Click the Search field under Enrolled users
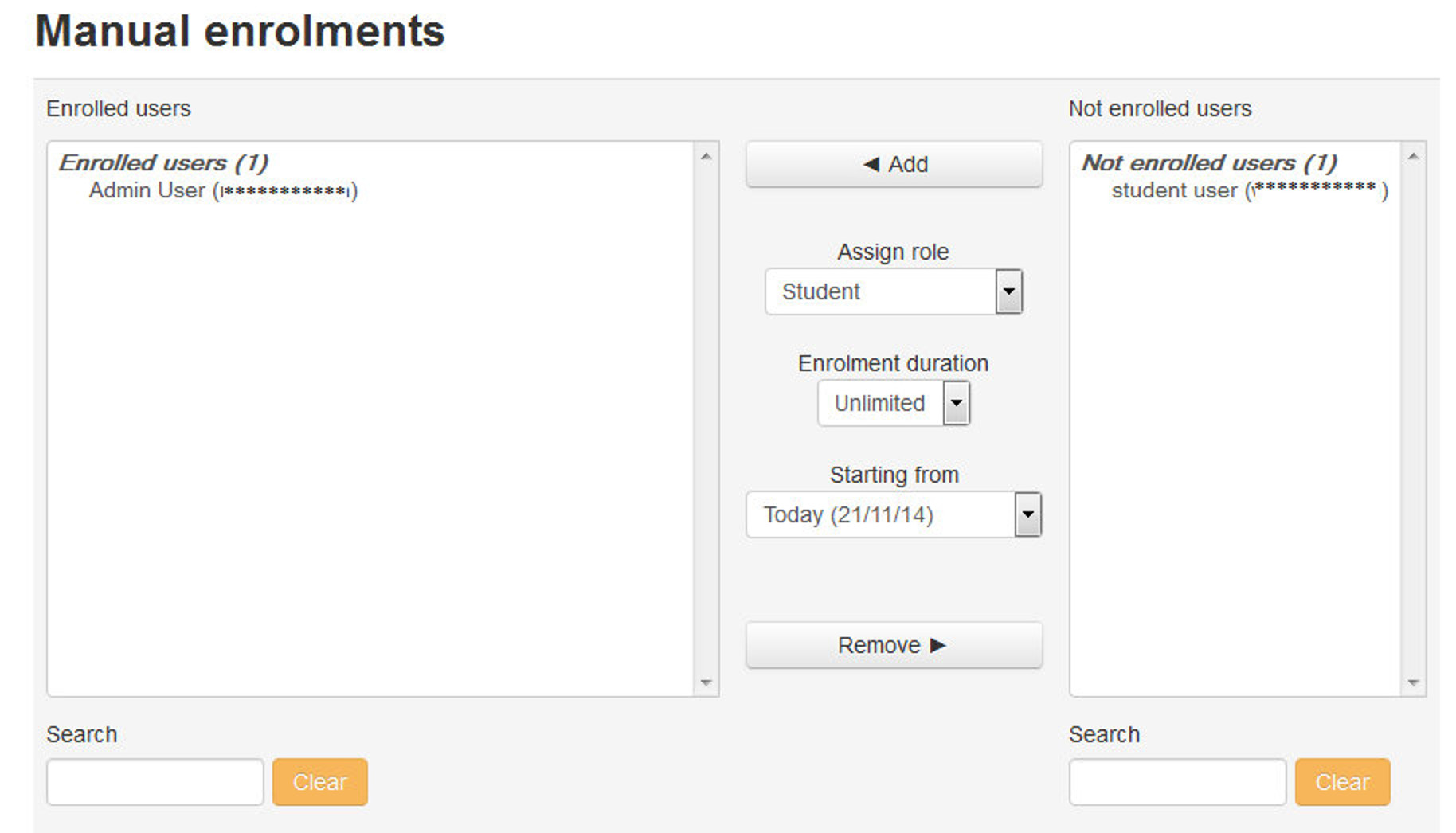Screen dimensions: 1456x833 [155, 781]
